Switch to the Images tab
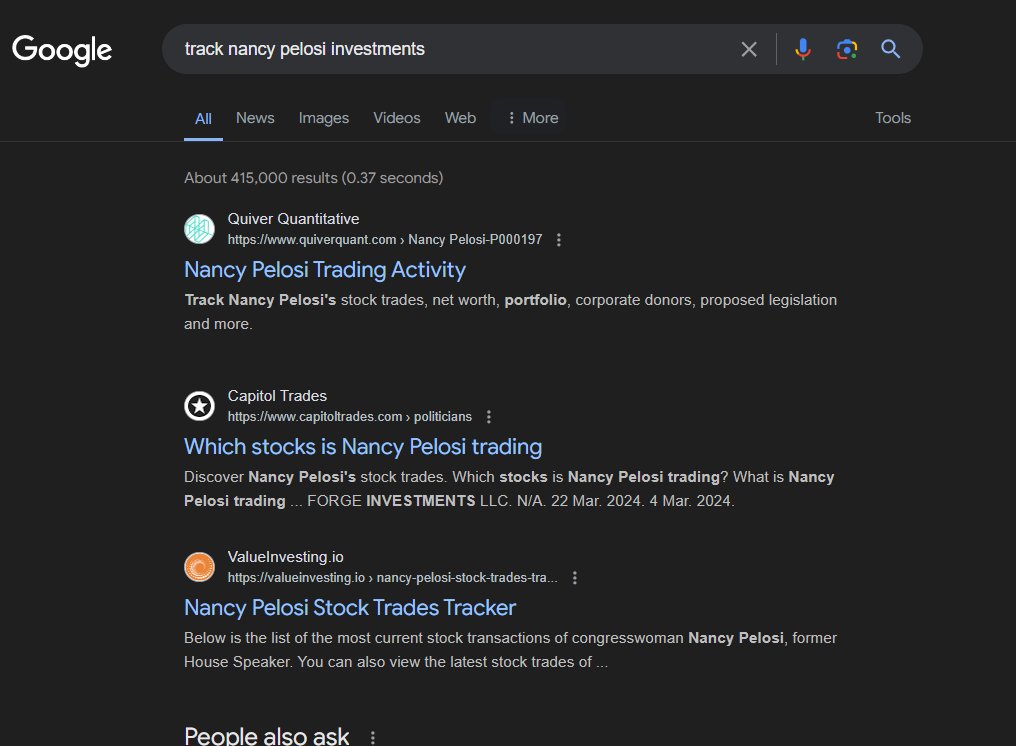The image size is (1016, 746). pos(324,118)
